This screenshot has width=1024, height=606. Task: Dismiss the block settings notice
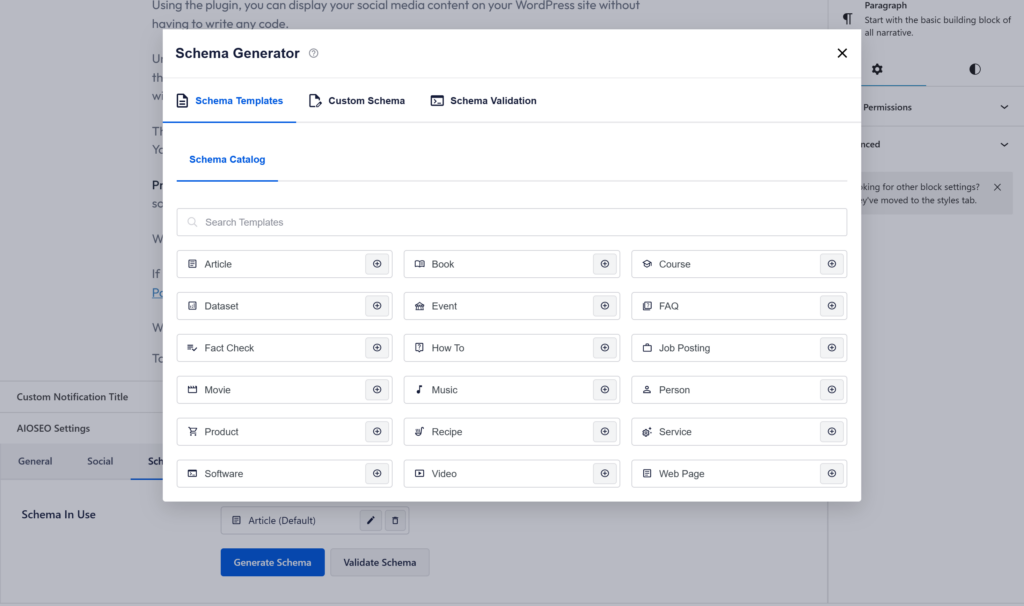997,187
